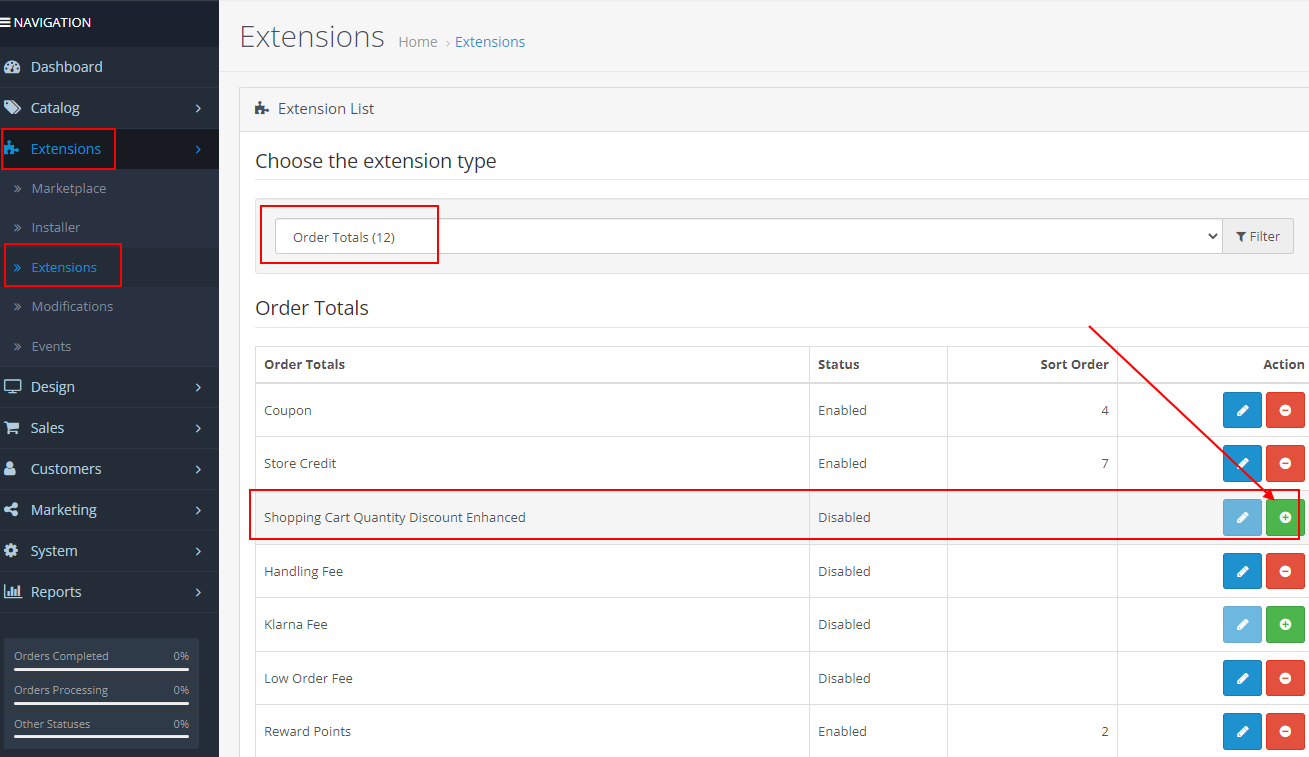Expand the Design menu

[x=109, y=387]
